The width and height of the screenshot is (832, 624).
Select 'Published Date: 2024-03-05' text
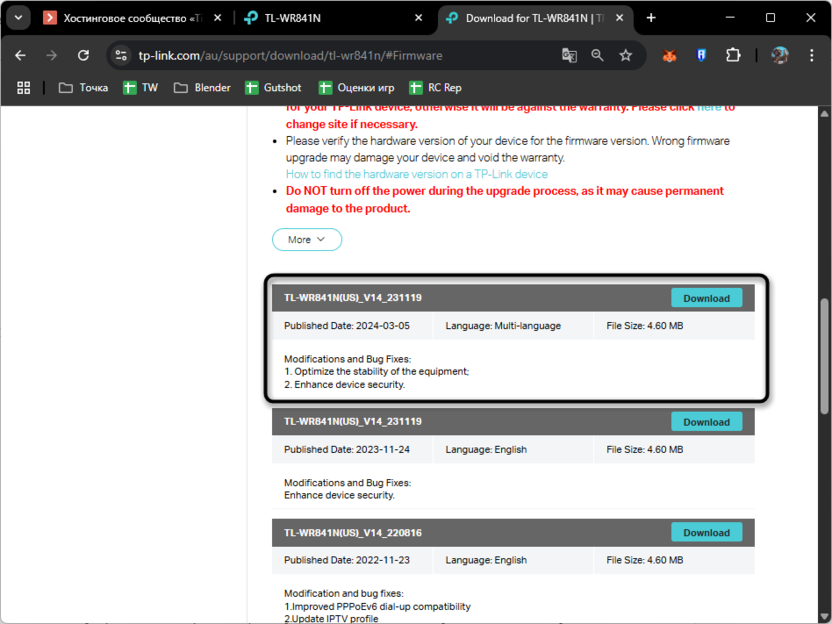pyautogui.click(x=346, y=326)
